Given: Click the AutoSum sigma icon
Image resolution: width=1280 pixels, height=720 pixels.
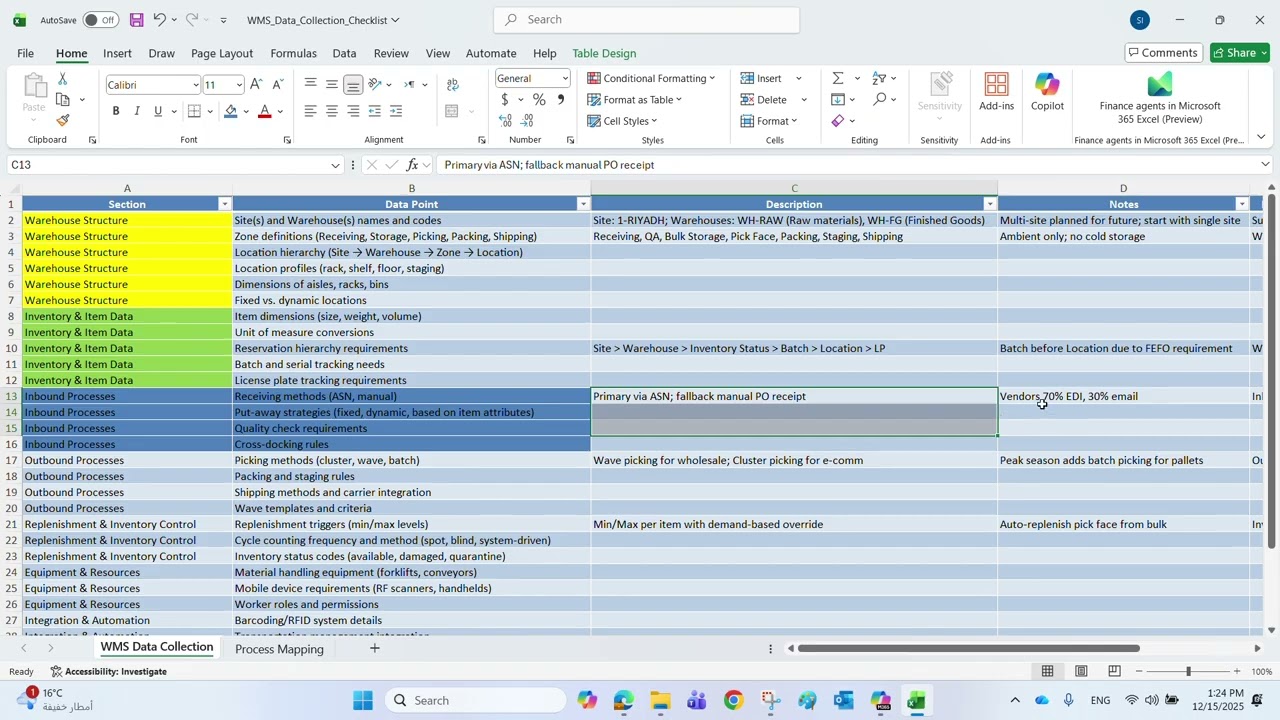Looking at the screenshot, I should coord(838,78).
